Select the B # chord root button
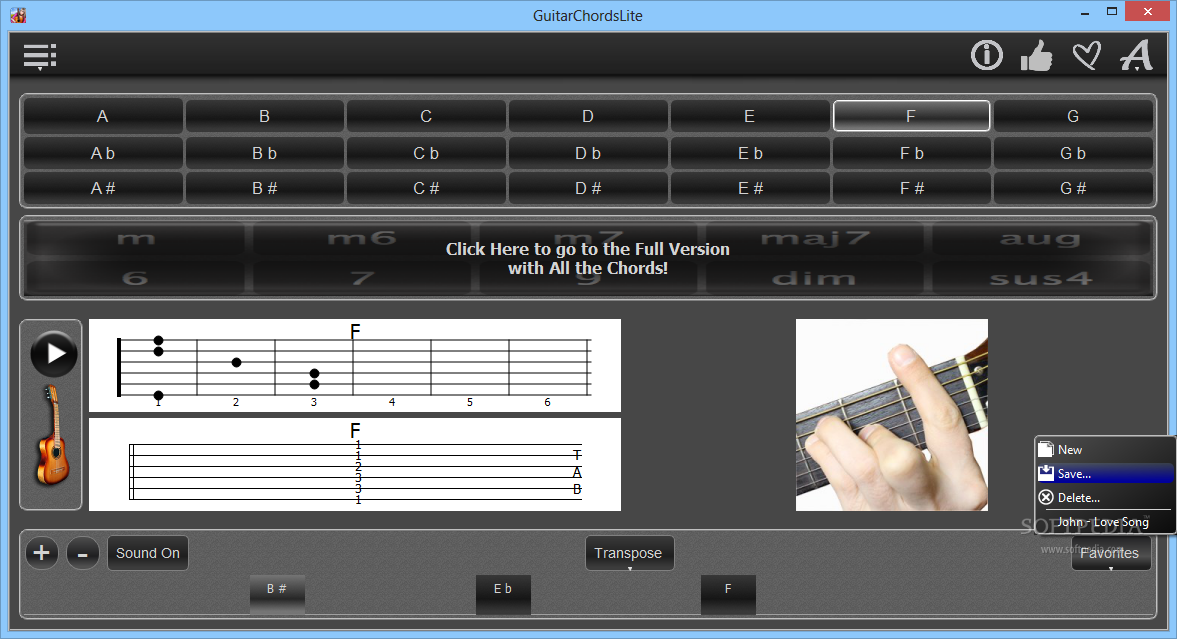The height and width of the screenshot is (639, 1177). click(x=264, y=188)
